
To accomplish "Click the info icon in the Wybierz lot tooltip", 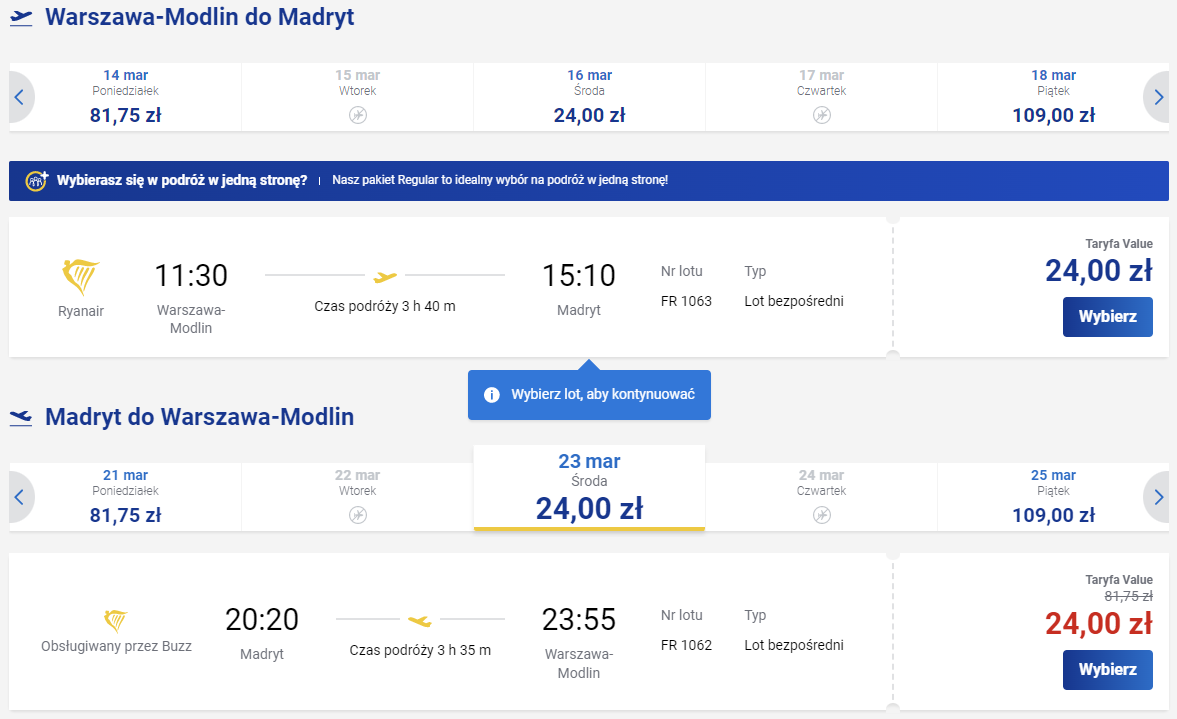I will [x=492, y=395].
